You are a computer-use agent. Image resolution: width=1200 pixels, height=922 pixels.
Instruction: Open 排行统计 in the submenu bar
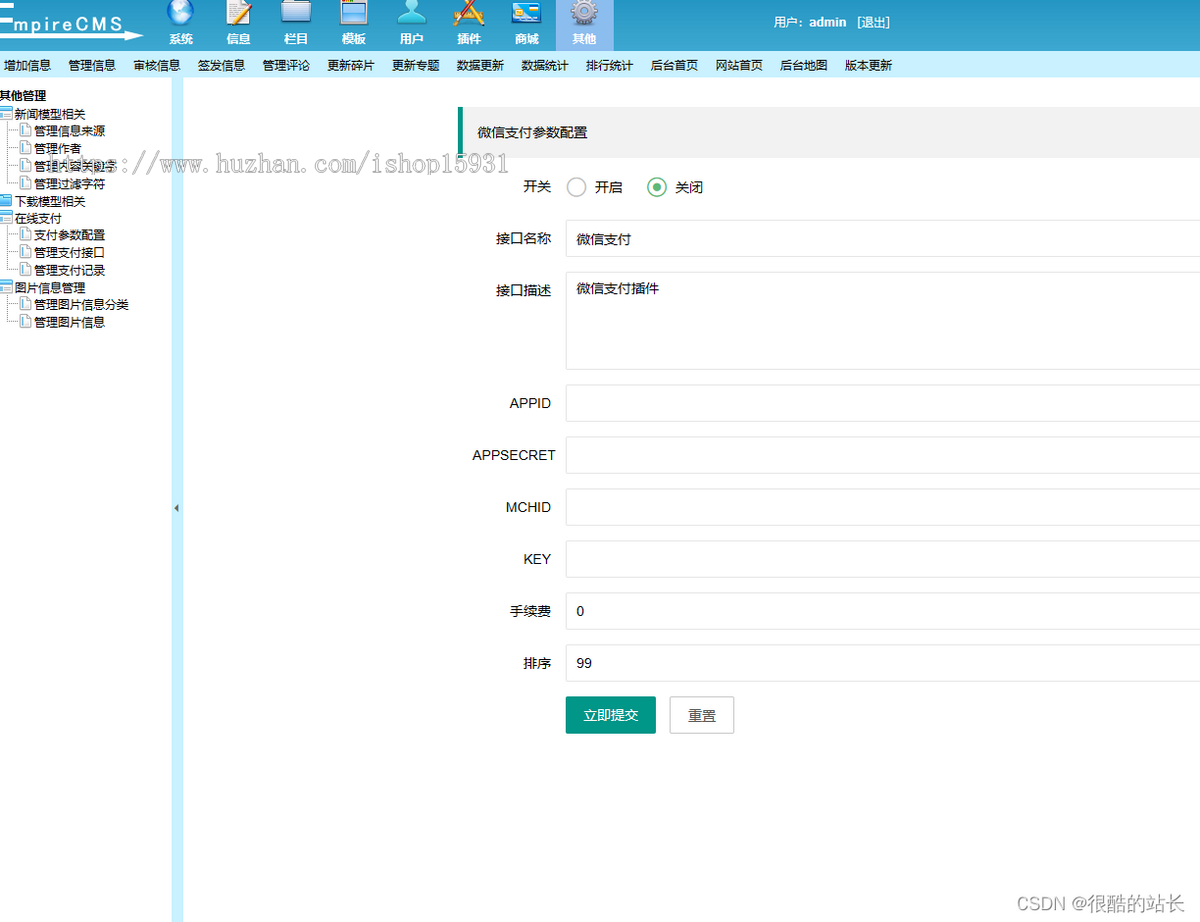[610, 66]
